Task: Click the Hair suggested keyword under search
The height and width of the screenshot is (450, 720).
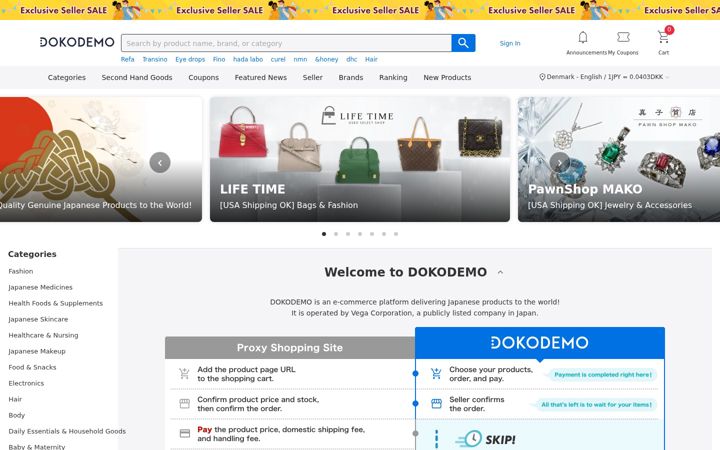Action: tap(371, 59)
